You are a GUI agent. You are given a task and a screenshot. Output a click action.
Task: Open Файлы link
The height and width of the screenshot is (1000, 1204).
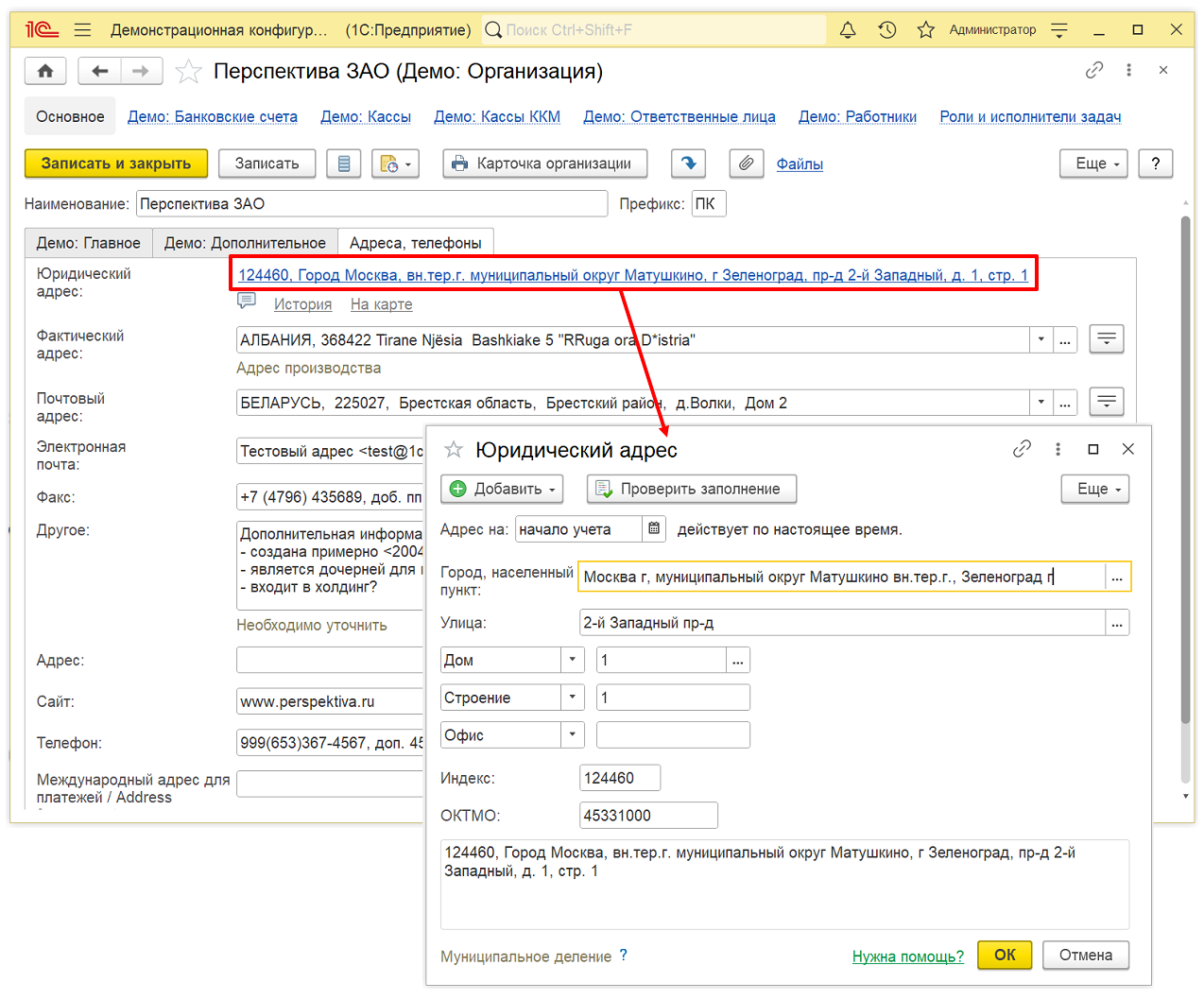(800, 164)
